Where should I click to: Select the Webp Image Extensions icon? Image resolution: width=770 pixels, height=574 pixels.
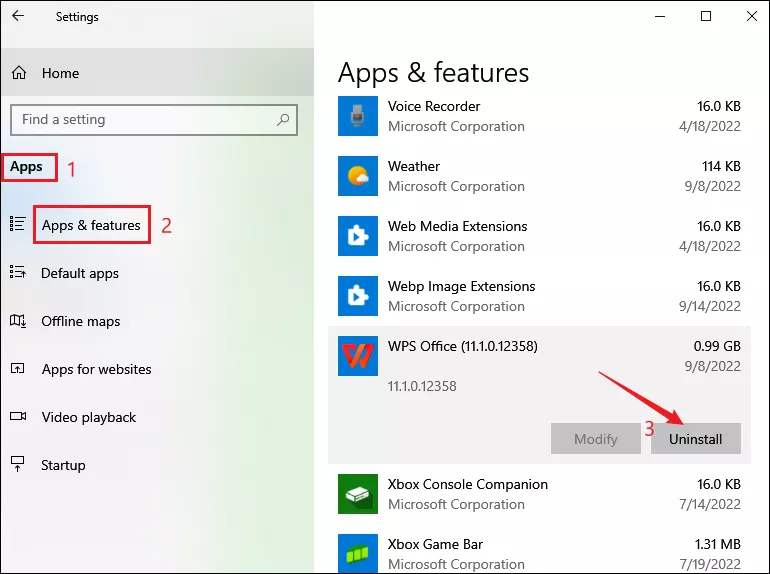coord(358,296)
